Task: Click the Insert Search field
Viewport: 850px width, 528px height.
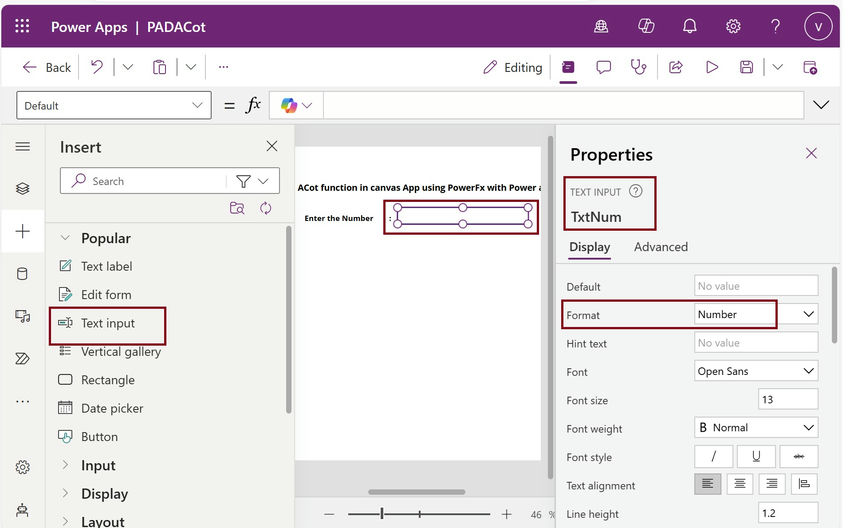Action: tap(144, 181)
